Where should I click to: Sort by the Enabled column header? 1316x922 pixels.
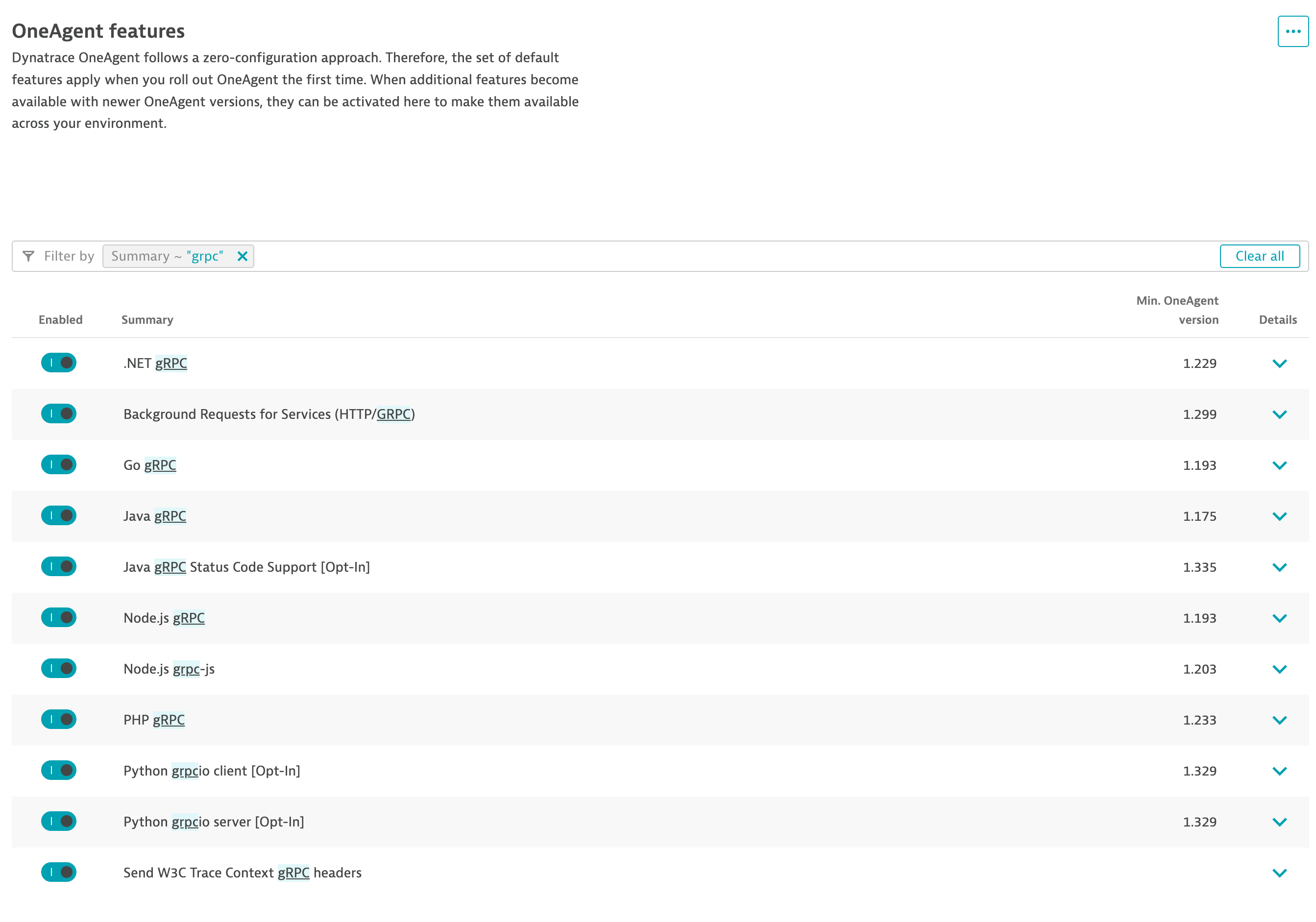[60, 320]
